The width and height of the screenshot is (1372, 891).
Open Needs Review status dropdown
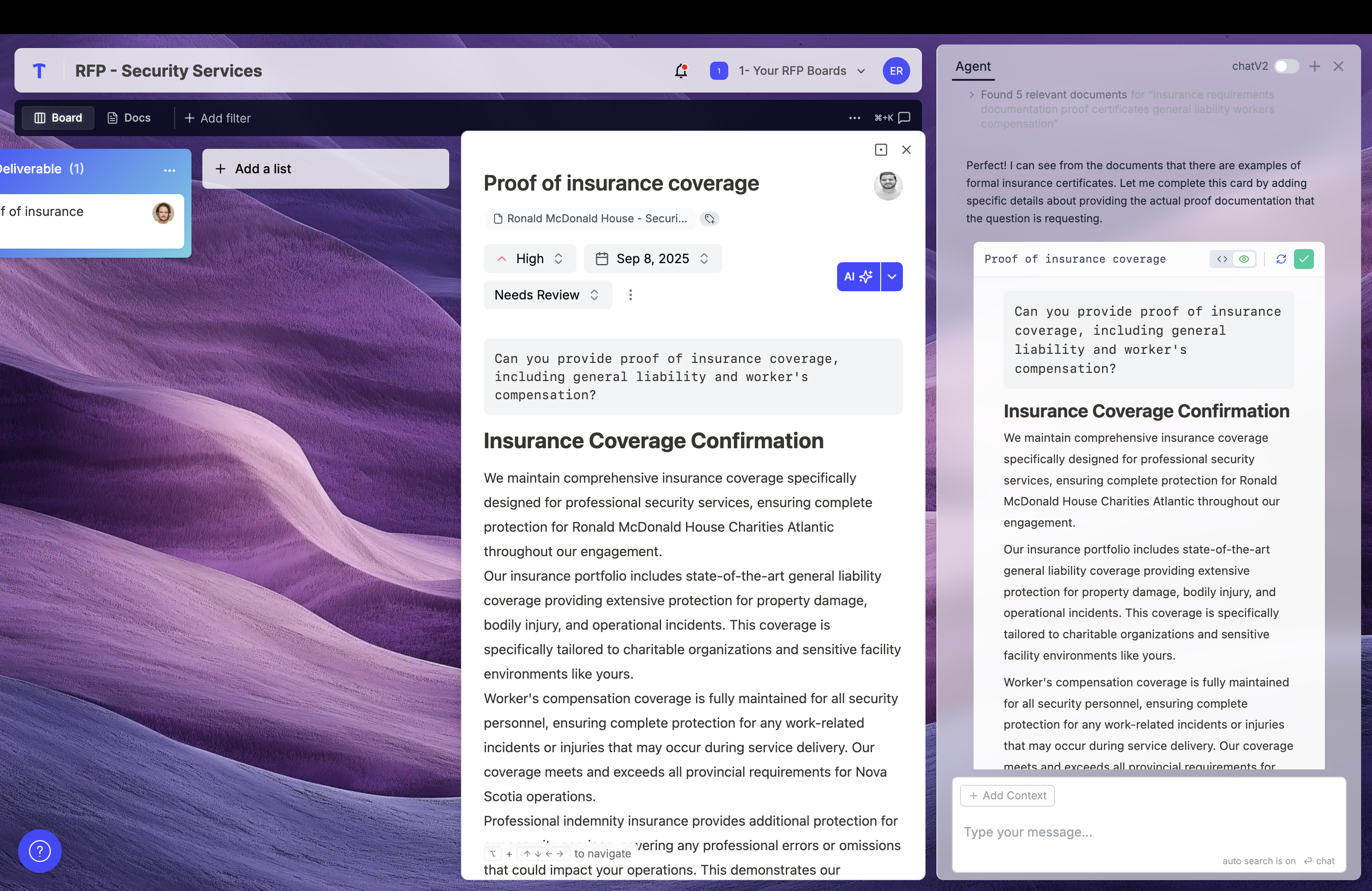coord(547,295)
